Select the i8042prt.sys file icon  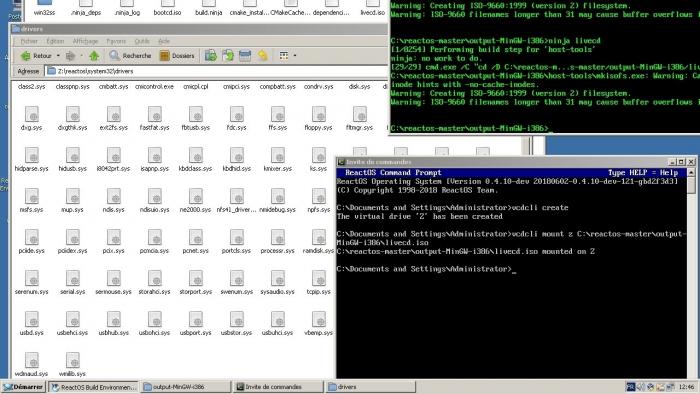113,156
